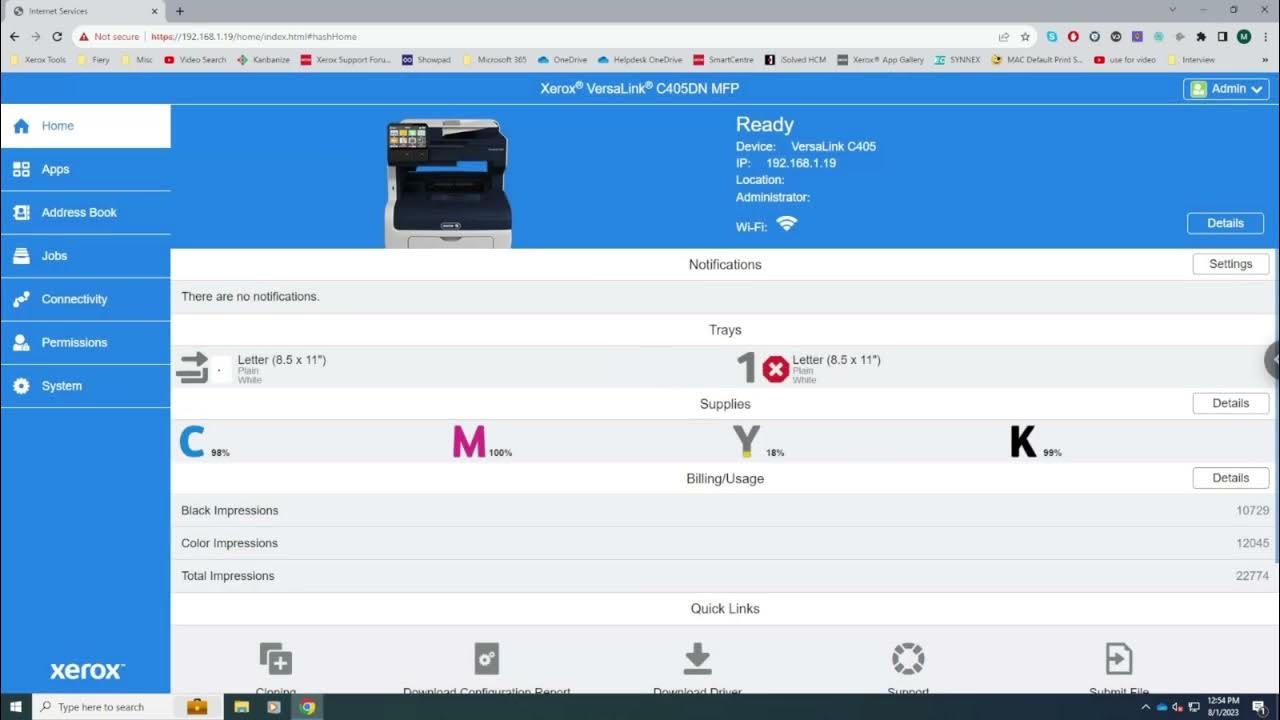1280x720 pixels.
Task: Open the SmartCentre bookmark
Action: coord(724,60)
